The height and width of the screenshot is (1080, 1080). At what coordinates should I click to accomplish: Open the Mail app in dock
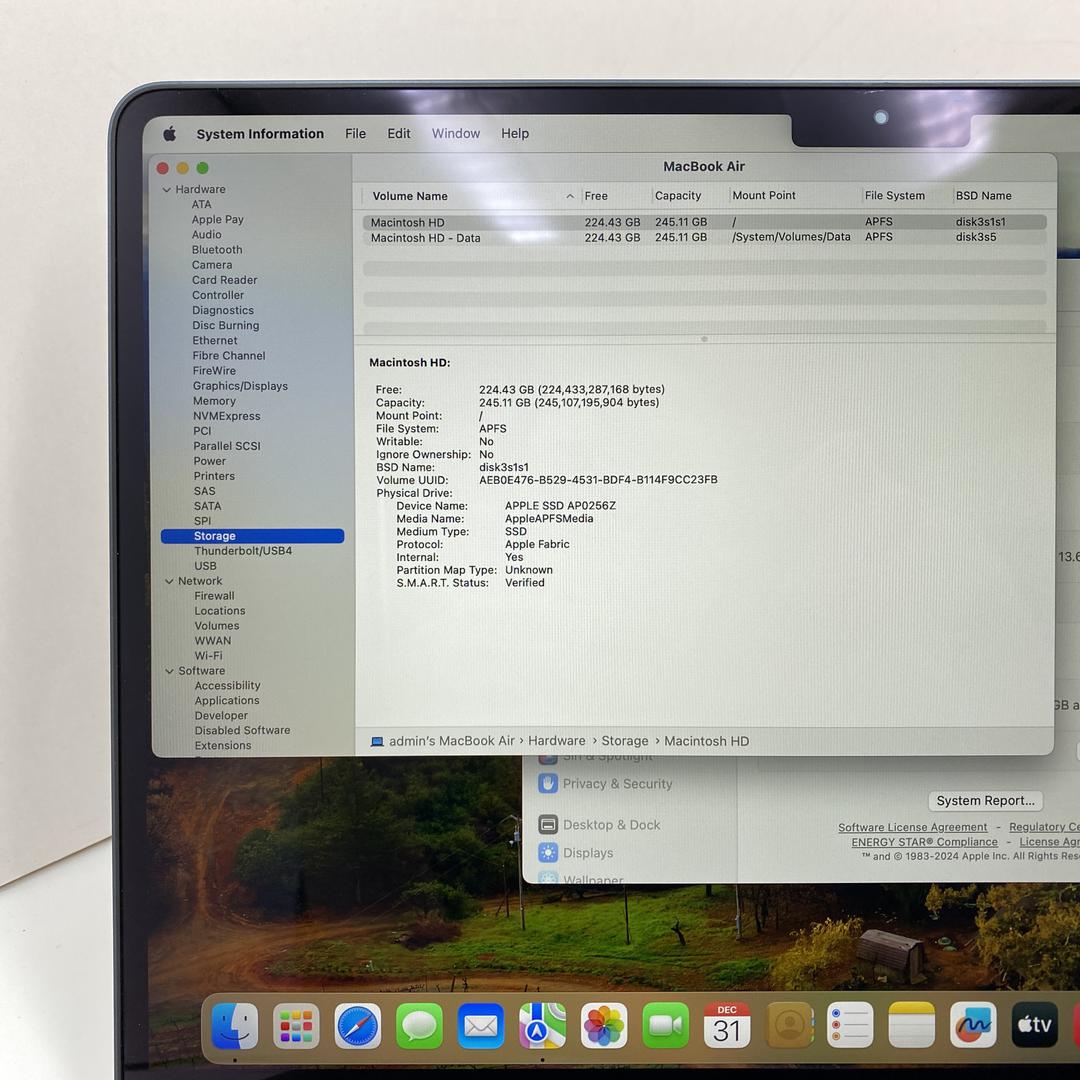[x=481, y=1026]
